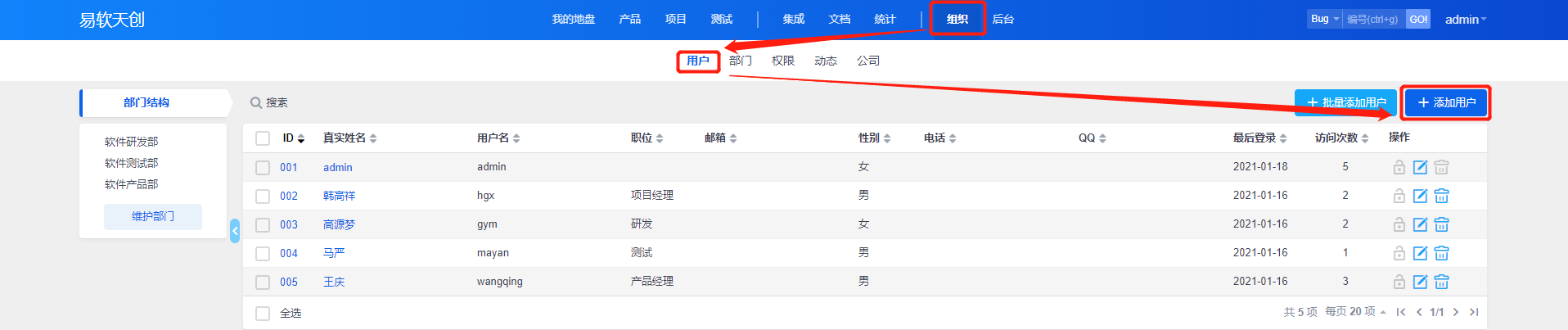Open user profile link 韩高祥
Viewport: 1568px width, 330px height.
339,196
